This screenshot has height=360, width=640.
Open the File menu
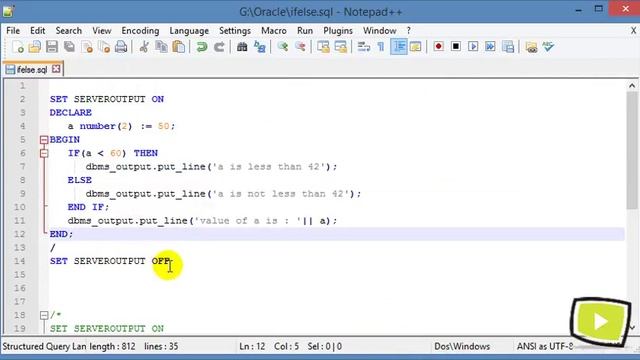pos(13,31)
